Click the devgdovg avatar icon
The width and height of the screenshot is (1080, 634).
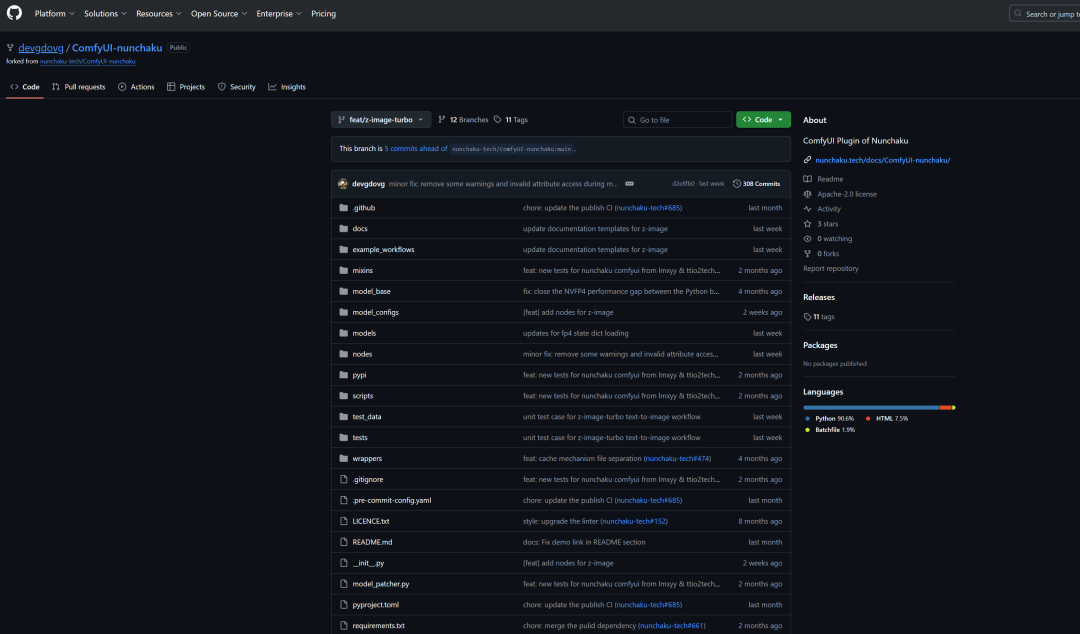coord(343,184)
